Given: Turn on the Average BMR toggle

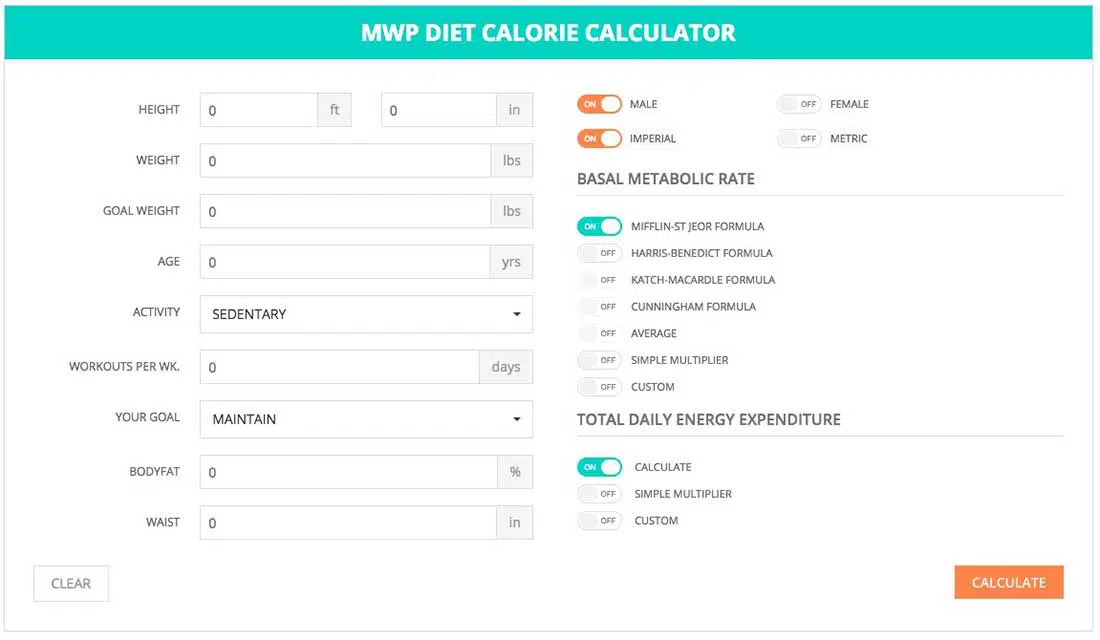Looking at the screenshot, I should (599, 333).
